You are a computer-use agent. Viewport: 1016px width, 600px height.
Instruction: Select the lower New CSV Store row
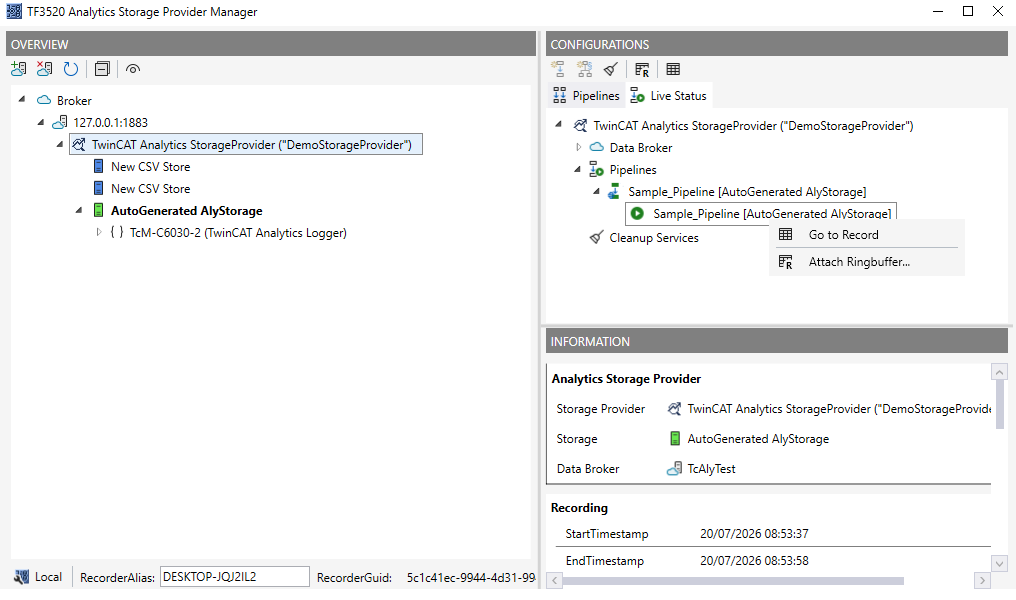(150, 189)
